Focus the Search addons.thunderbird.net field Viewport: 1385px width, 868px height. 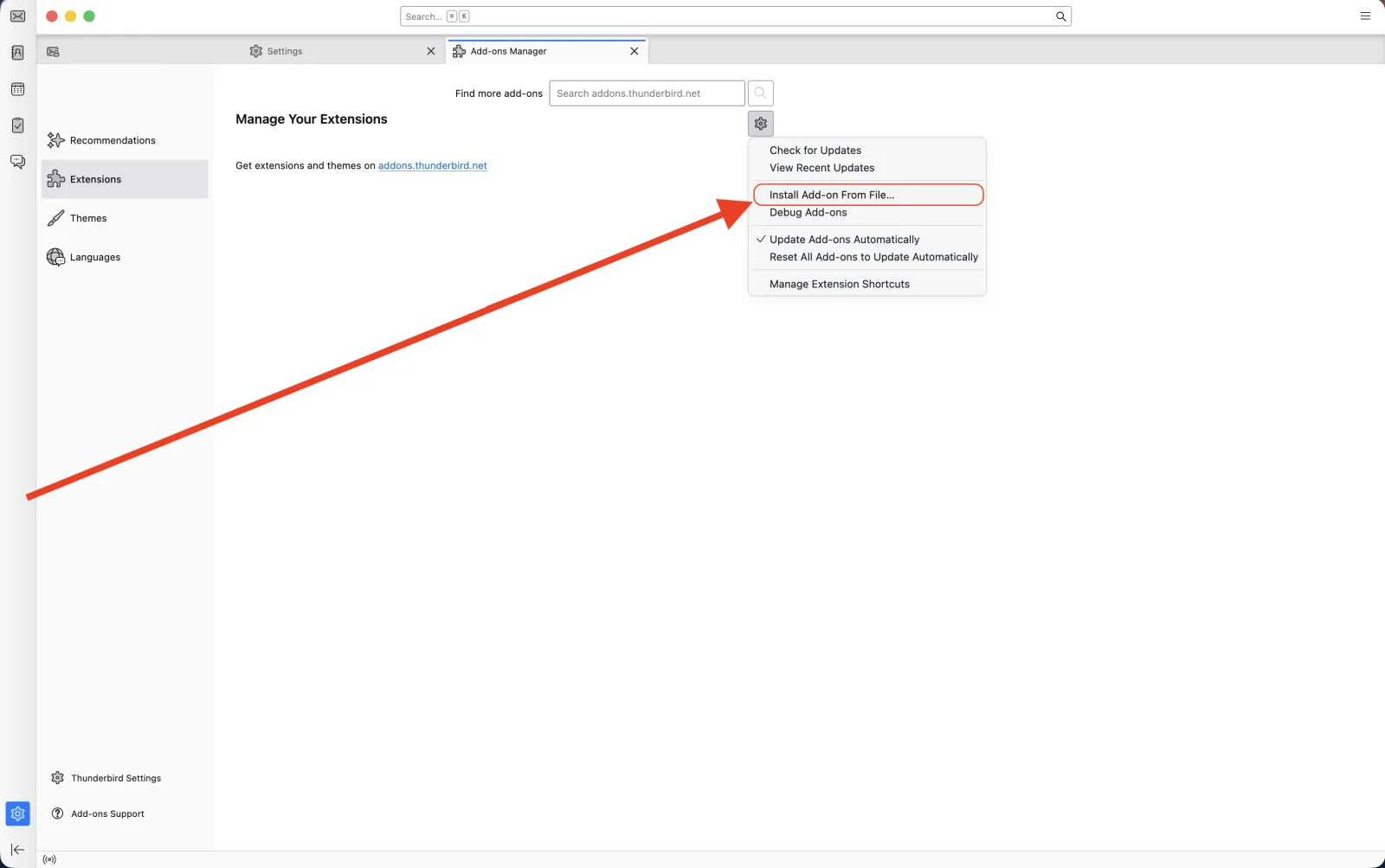tap(647, 93)
